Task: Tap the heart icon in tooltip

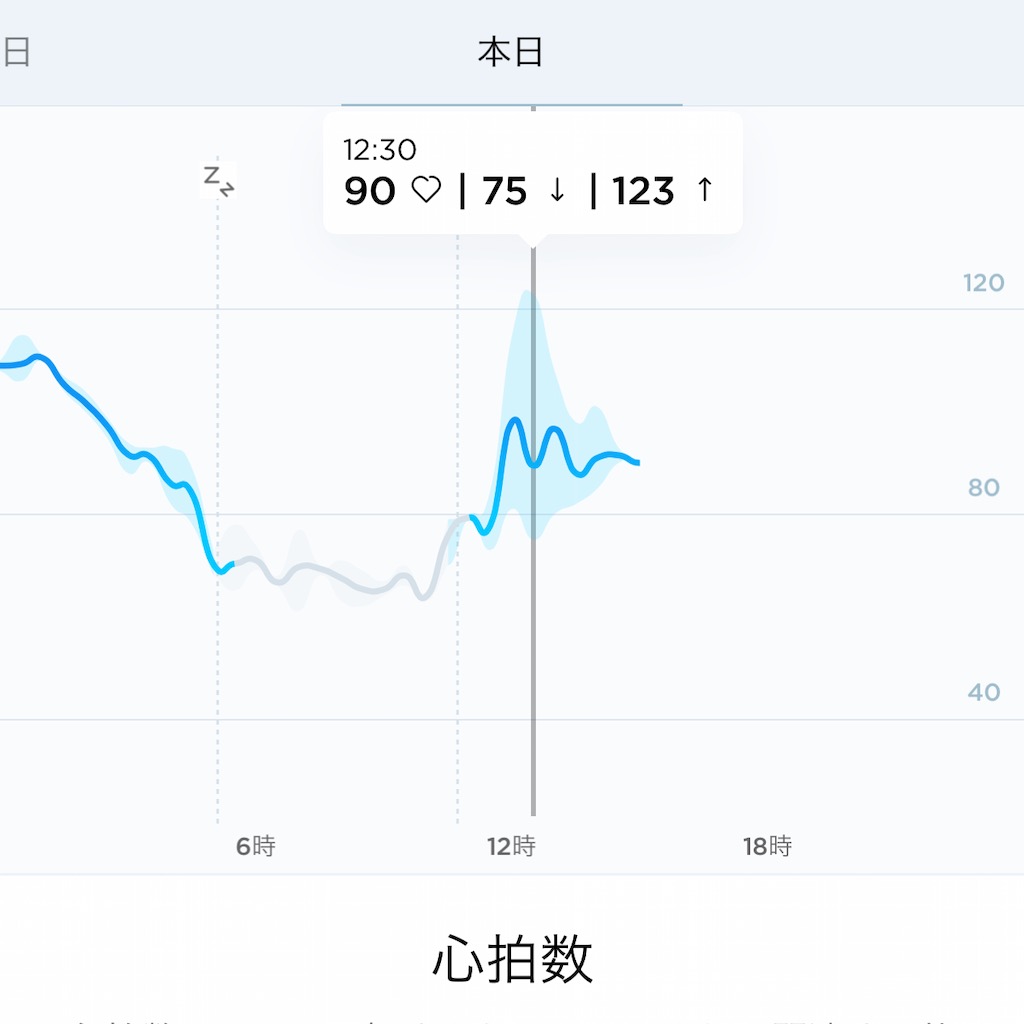Action: pyautogui.click(x=426, y=190)
